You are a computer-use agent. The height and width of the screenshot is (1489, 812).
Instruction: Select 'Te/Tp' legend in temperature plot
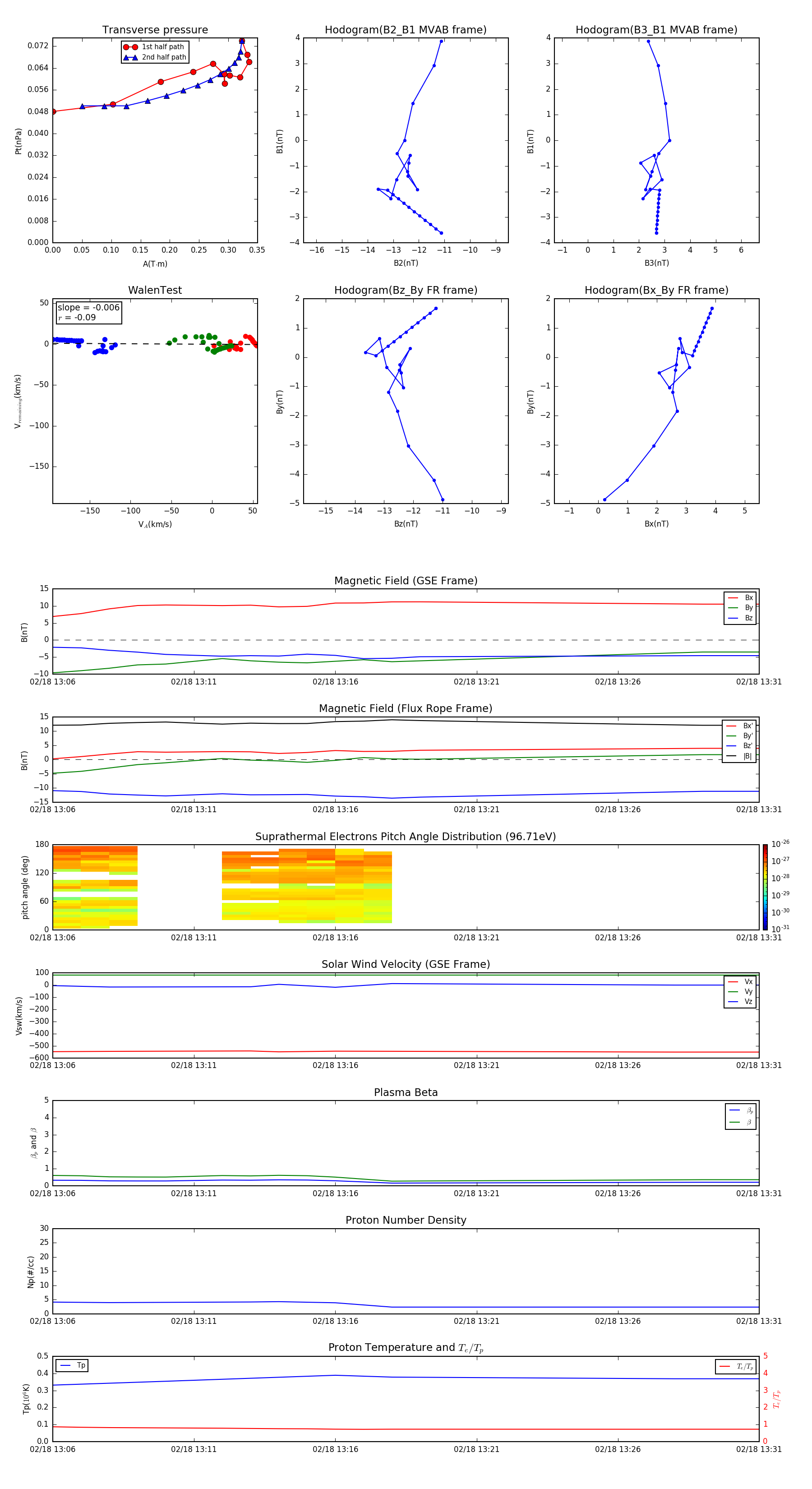pos(735,1366)
